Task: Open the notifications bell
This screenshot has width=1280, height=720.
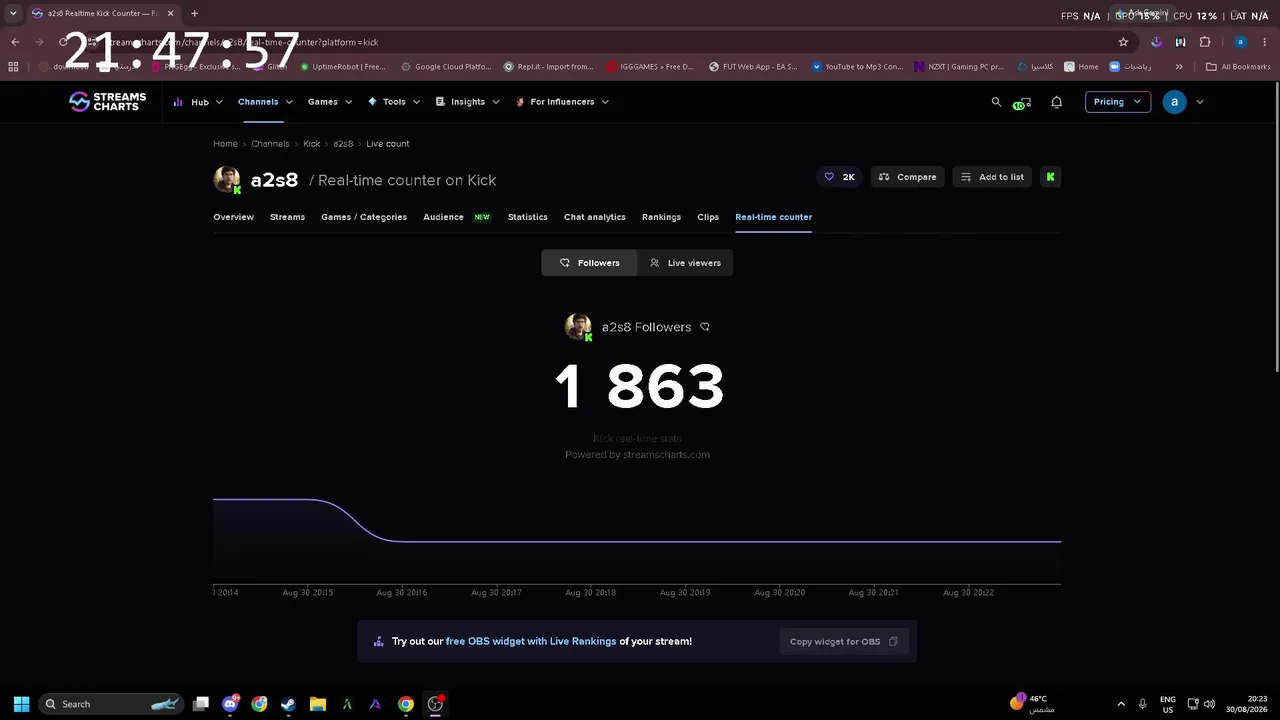Action: click(1056, 102)
